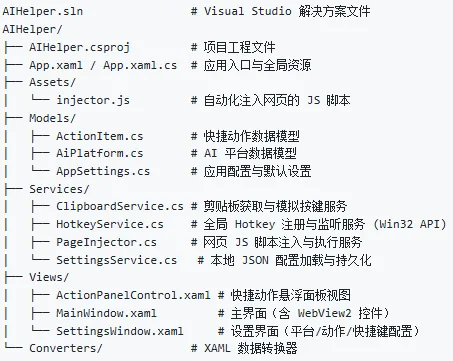Select MainWindow.xaml file
The width and height of the screenshot is (453, 361).
pos(106,313)
